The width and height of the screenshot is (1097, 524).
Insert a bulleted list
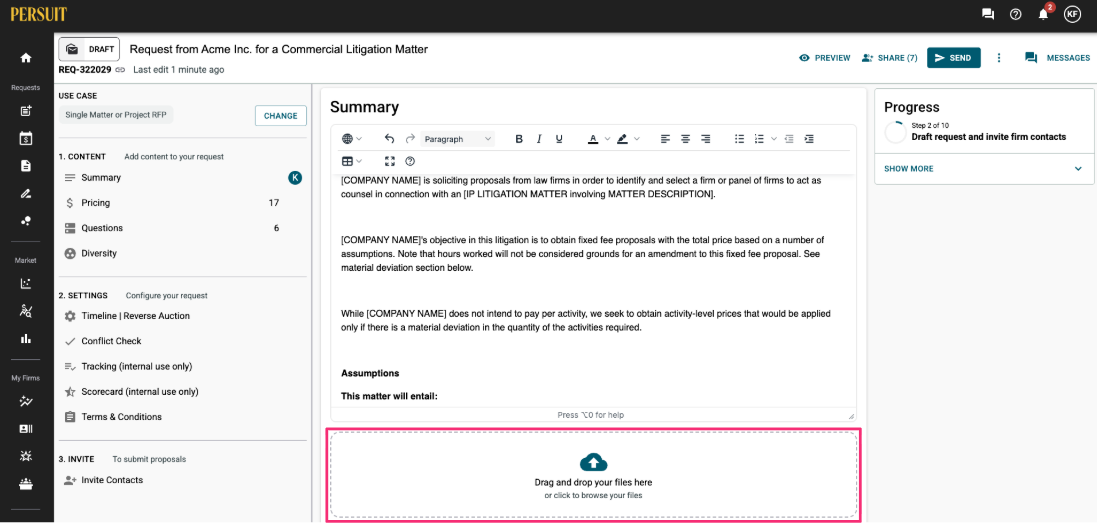tap(739, 139)
